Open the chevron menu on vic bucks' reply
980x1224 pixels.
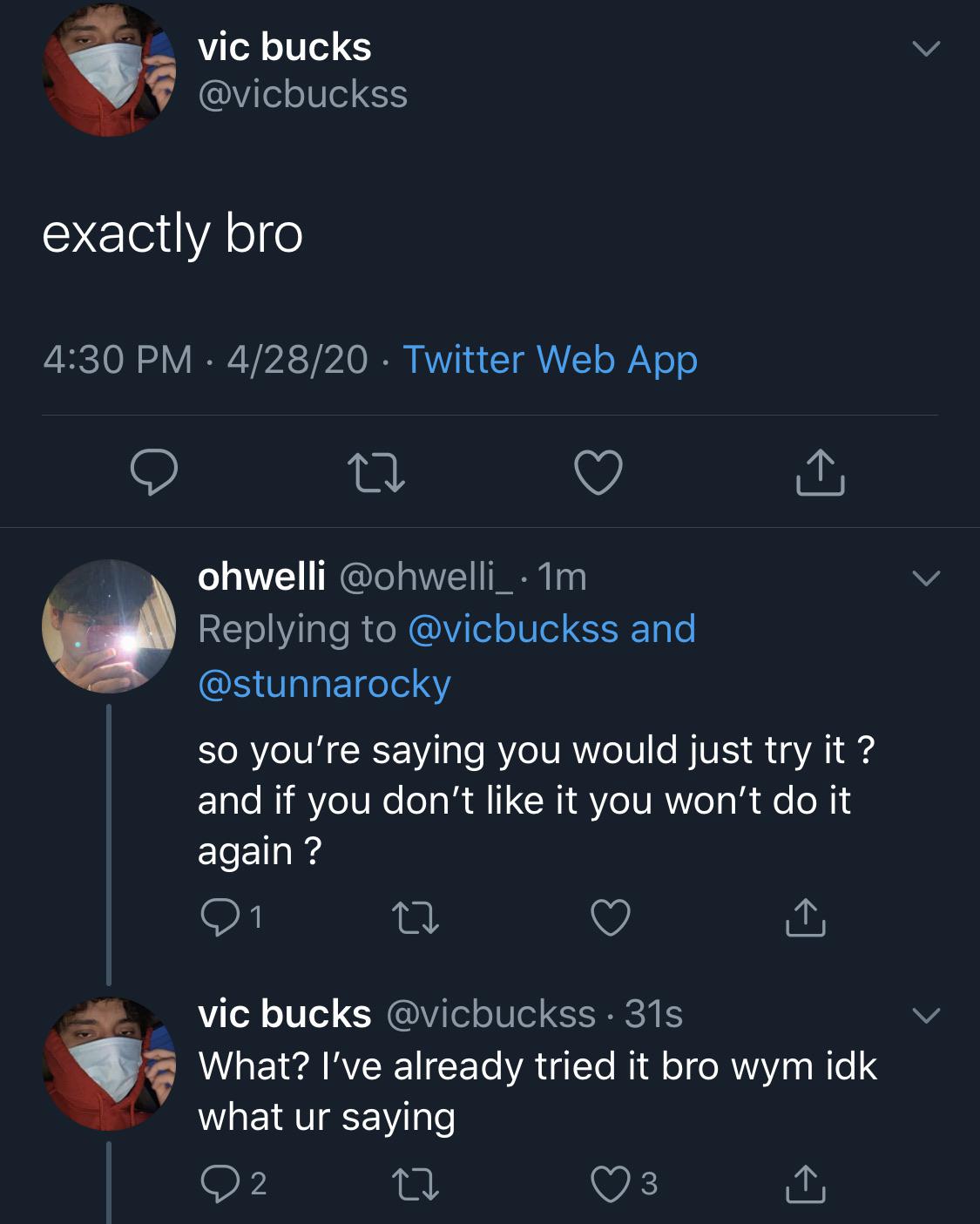click(925, 1015)
